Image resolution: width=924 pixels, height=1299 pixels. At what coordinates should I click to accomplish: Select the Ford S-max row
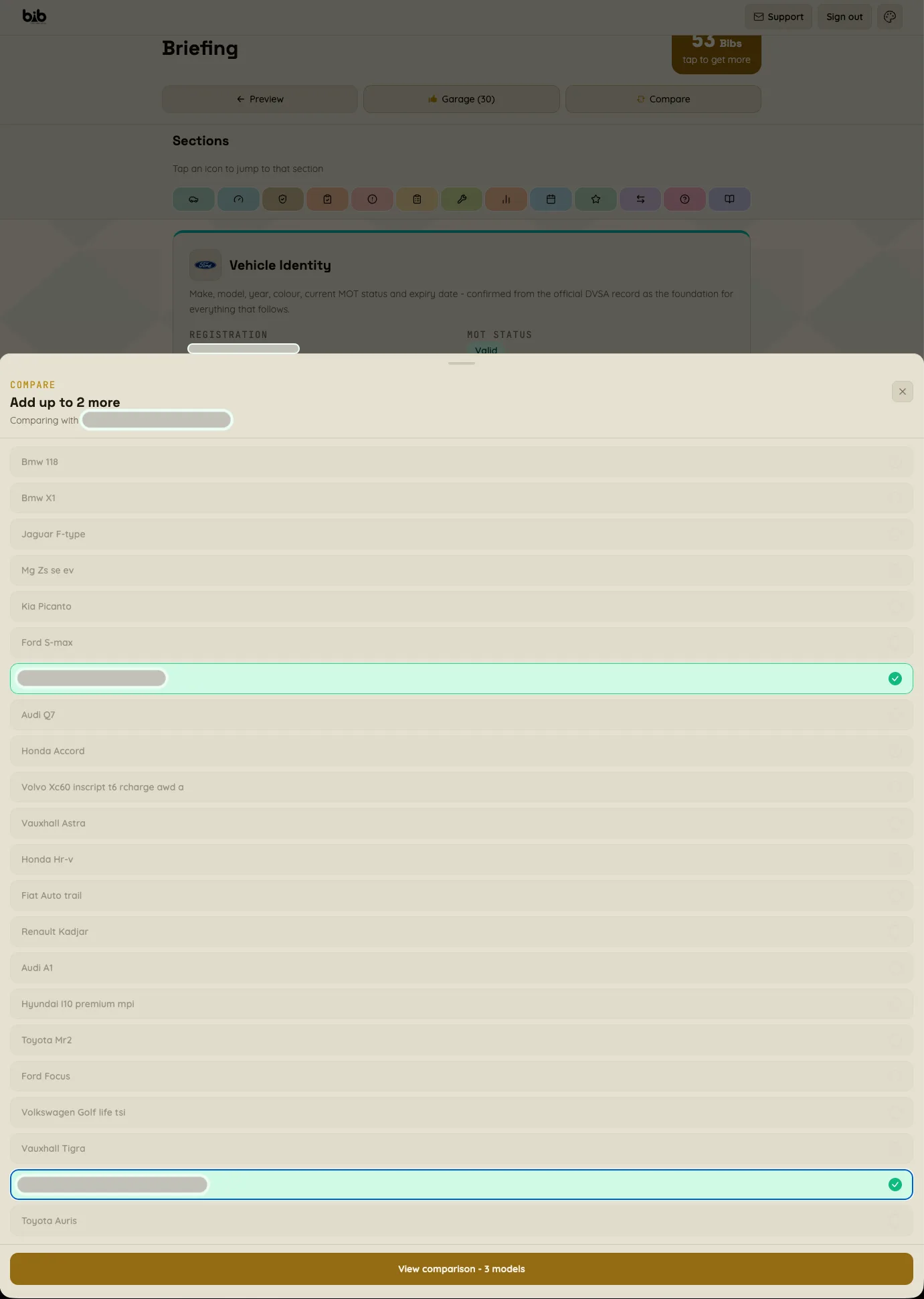tap(462, 642)
